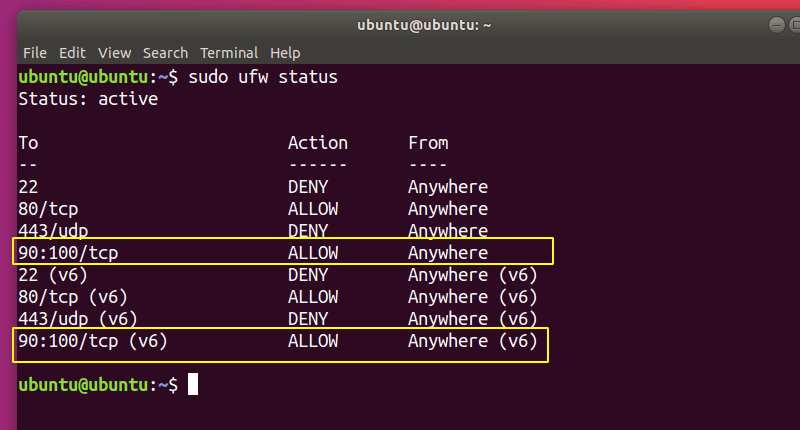800x430 pixels.
Task: Click the highlighted 90:100/tcp rule text
Action: pyautogui.click(x=68, y=253)
